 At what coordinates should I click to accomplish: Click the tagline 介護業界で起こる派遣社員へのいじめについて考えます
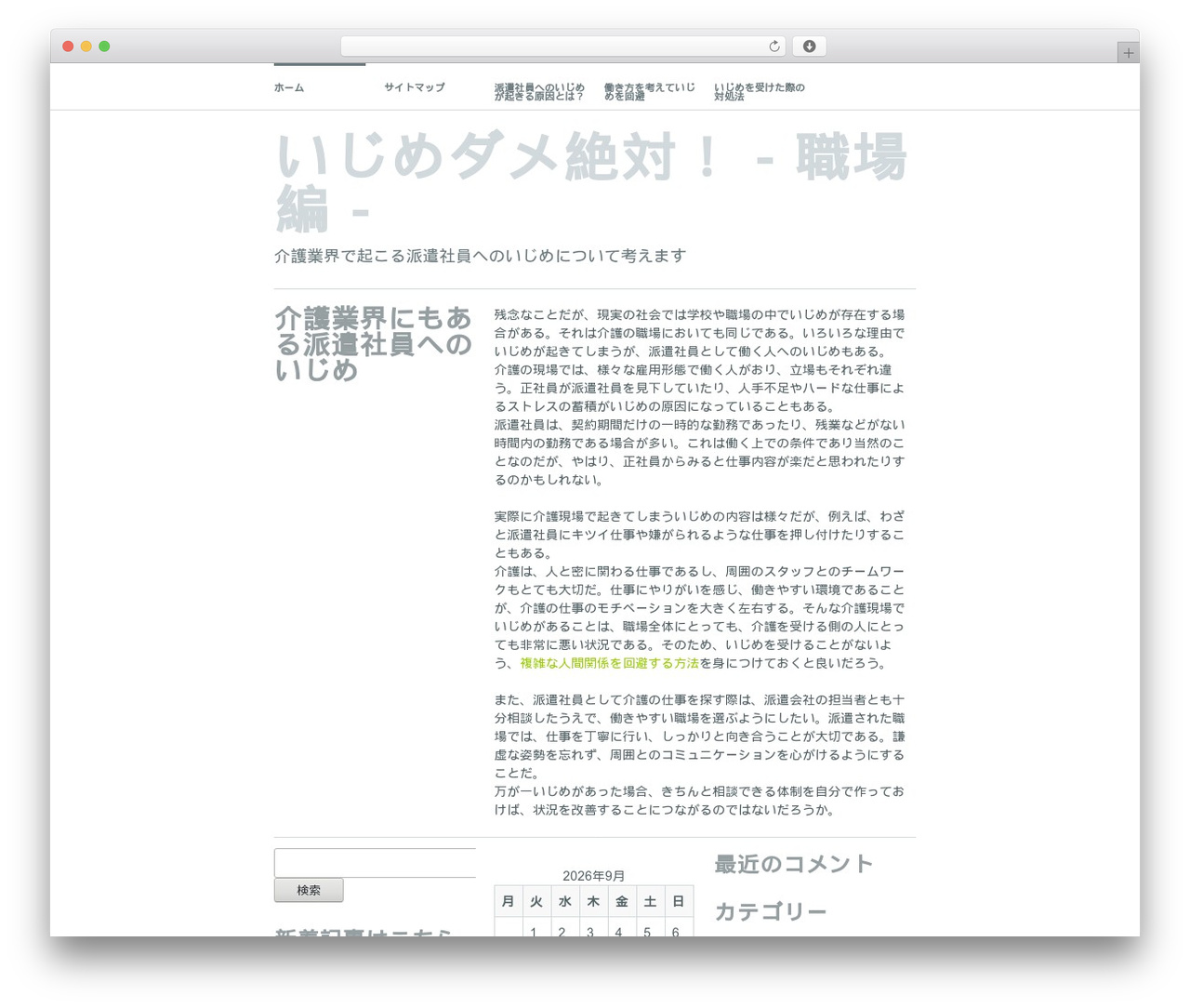pos(481,256)
